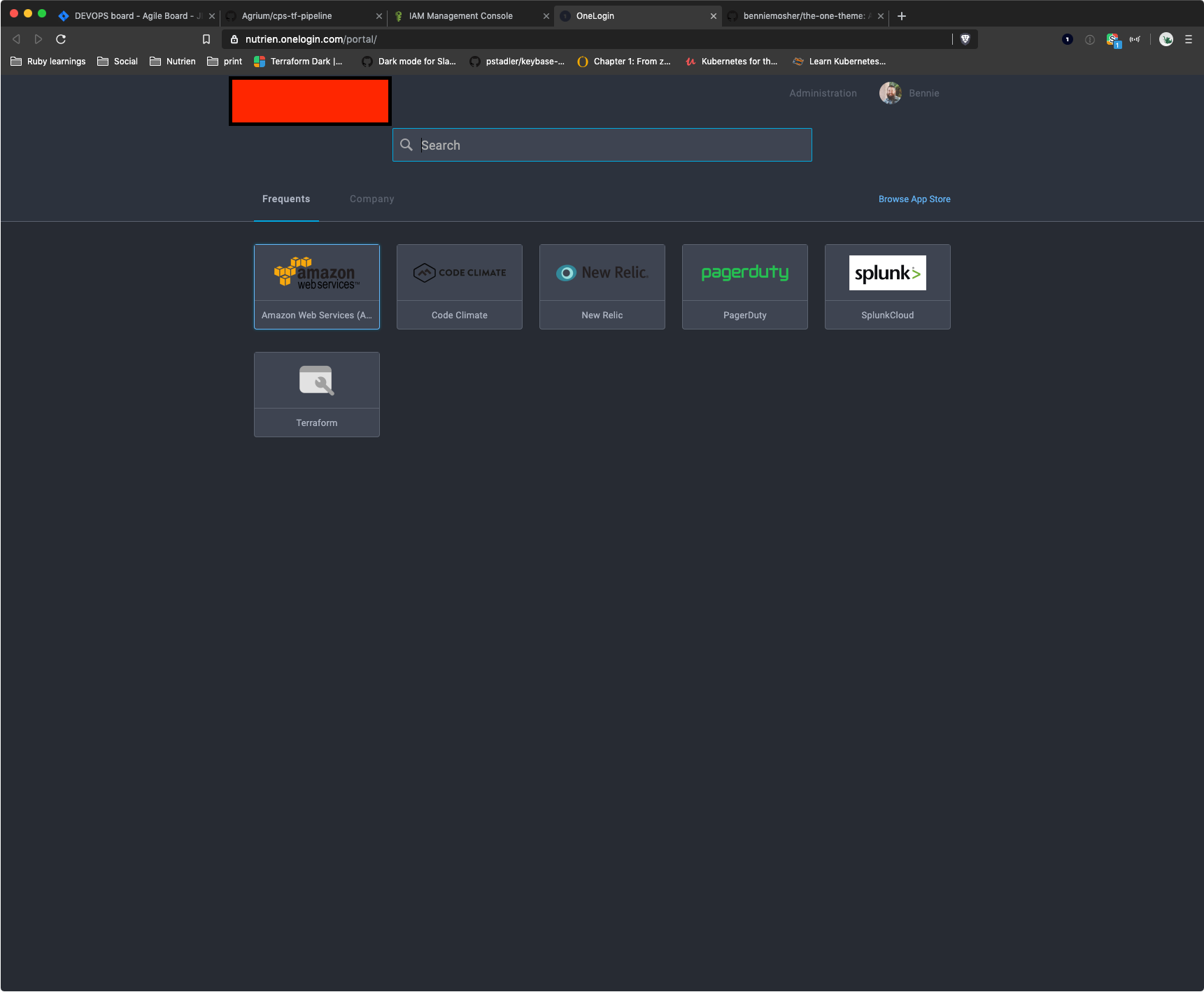Open Bennie's profile avatar
This screenshot has width=1204, height=992.
pos(891,93)
